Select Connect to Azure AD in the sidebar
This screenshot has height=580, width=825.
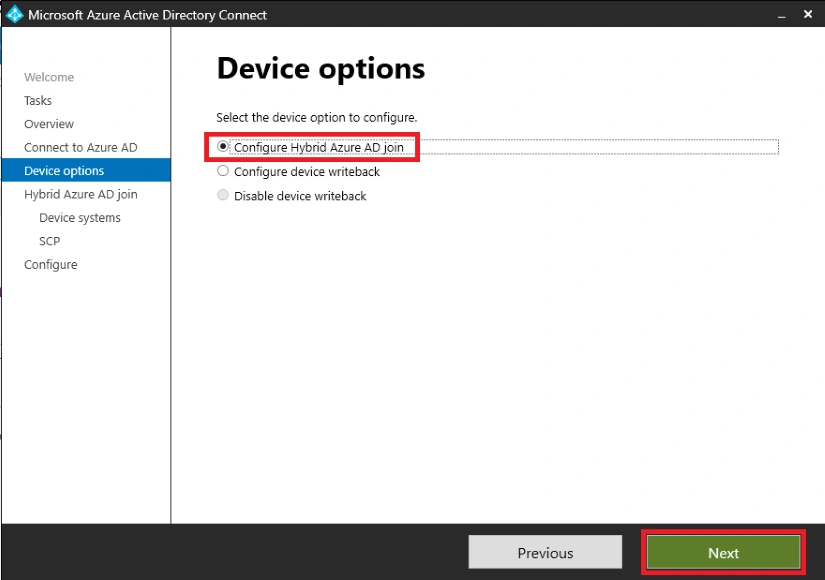pos(81,147)
